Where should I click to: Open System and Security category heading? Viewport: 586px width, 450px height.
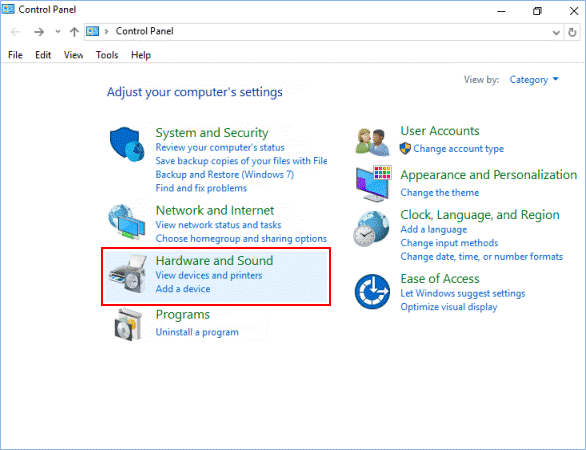212,133
